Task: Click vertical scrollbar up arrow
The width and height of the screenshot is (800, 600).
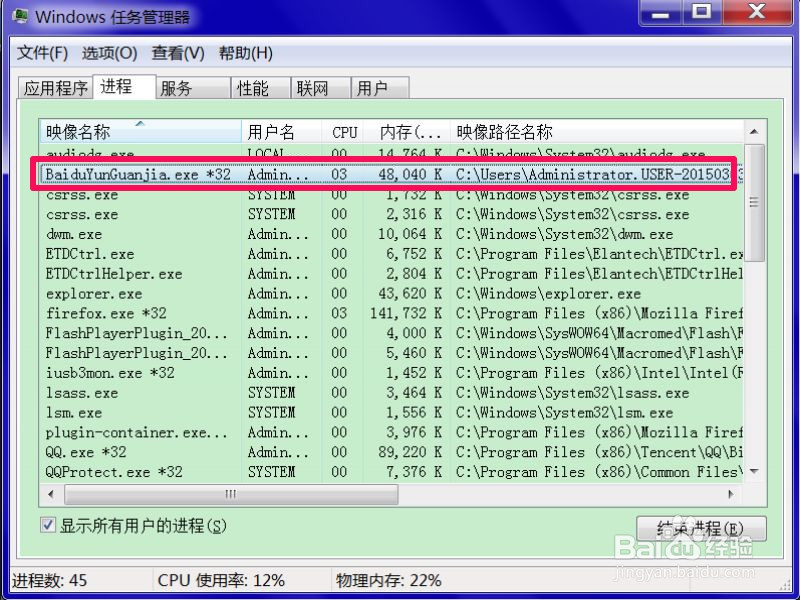Action: point(755,132)
